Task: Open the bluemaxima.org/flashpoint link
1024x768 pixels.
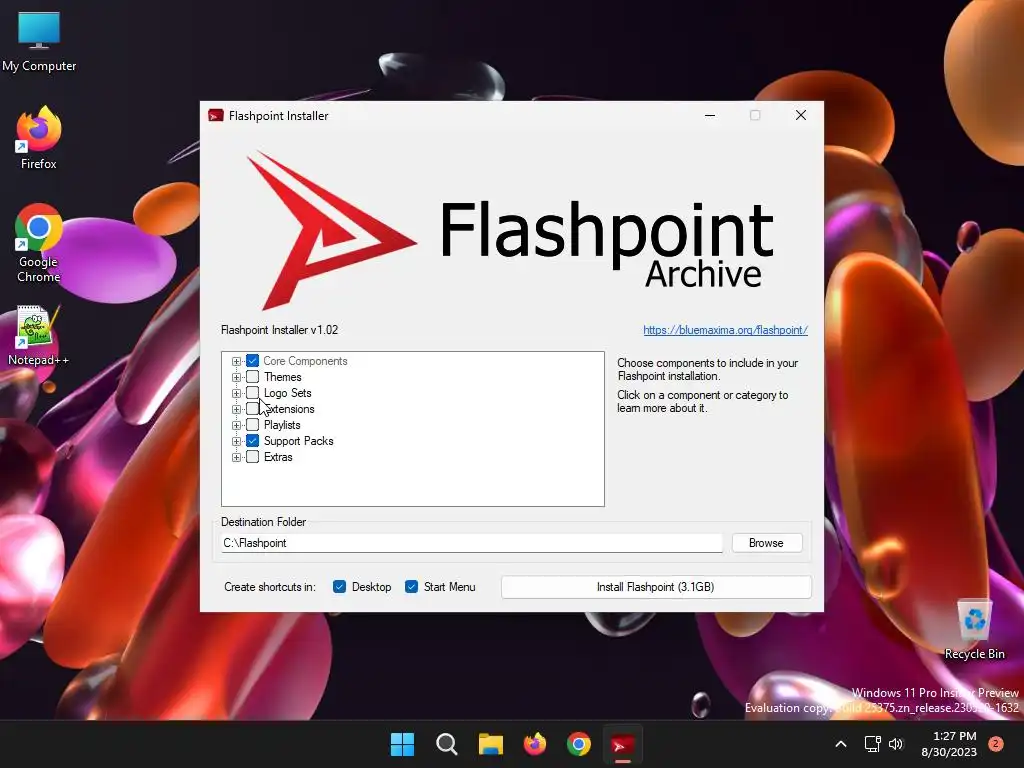Action: coord(726,330)
